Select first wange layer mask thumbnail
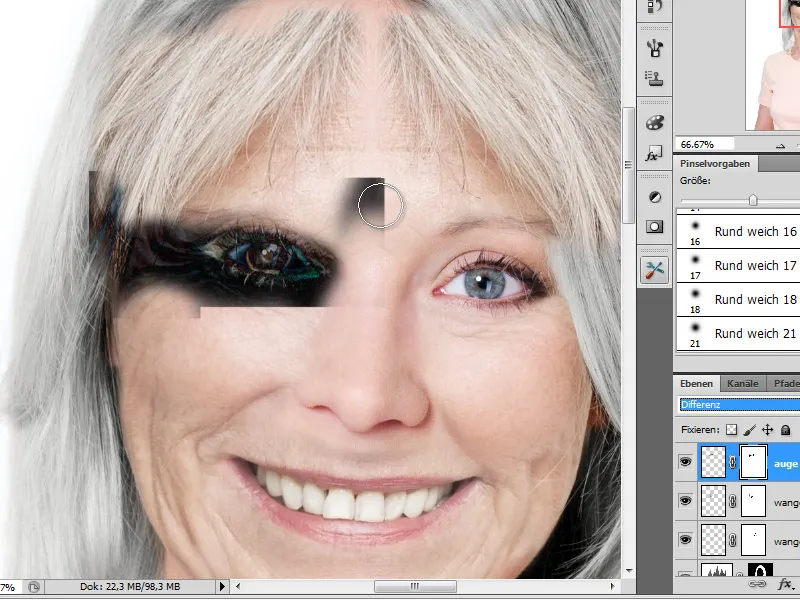This screenshot has height=600, width=800. 753,501
